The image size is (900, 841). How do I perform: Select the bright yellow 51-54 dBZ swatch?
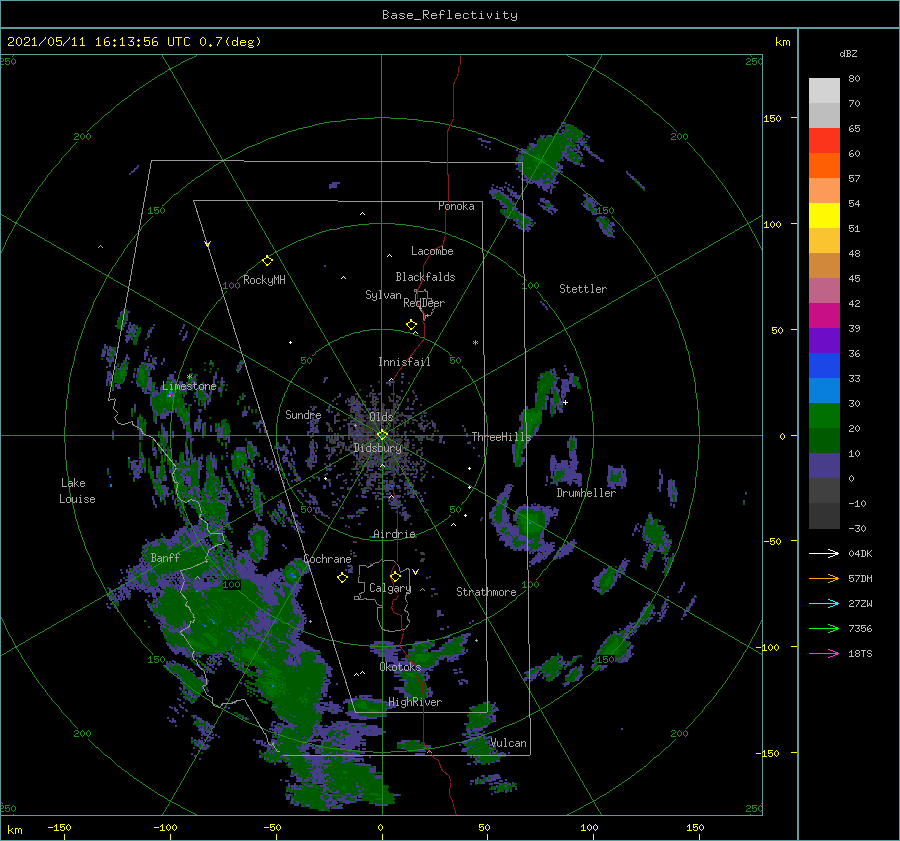click(x=824, y=216)
